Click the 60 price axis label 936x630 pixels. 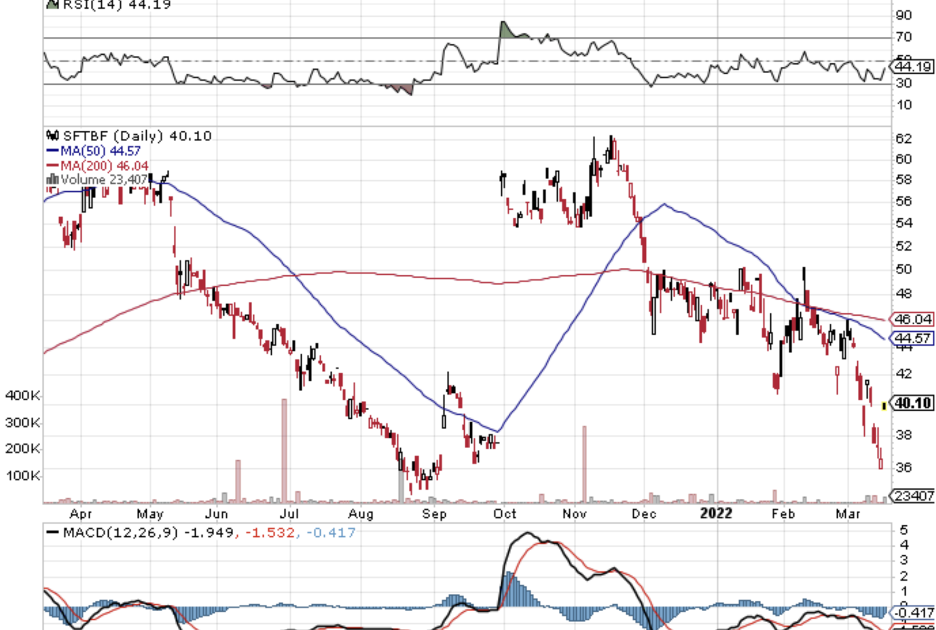904,158
